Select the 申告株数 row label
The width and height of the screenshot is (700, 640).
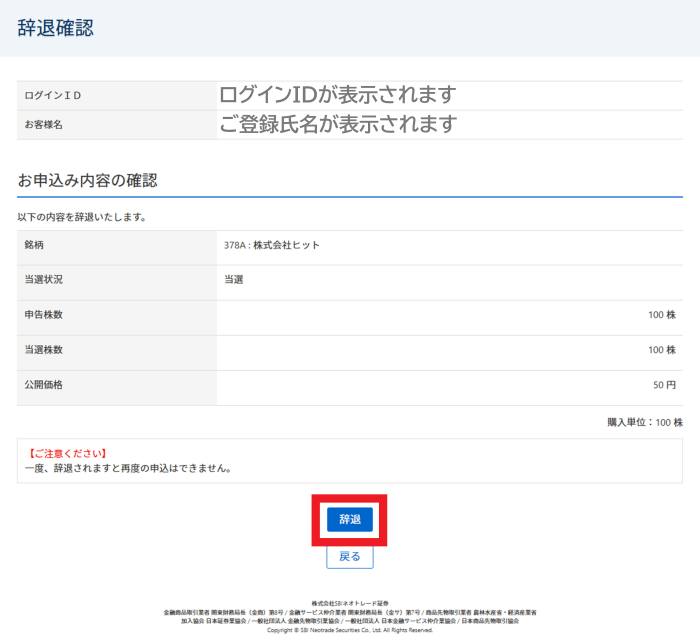[44, 315]
